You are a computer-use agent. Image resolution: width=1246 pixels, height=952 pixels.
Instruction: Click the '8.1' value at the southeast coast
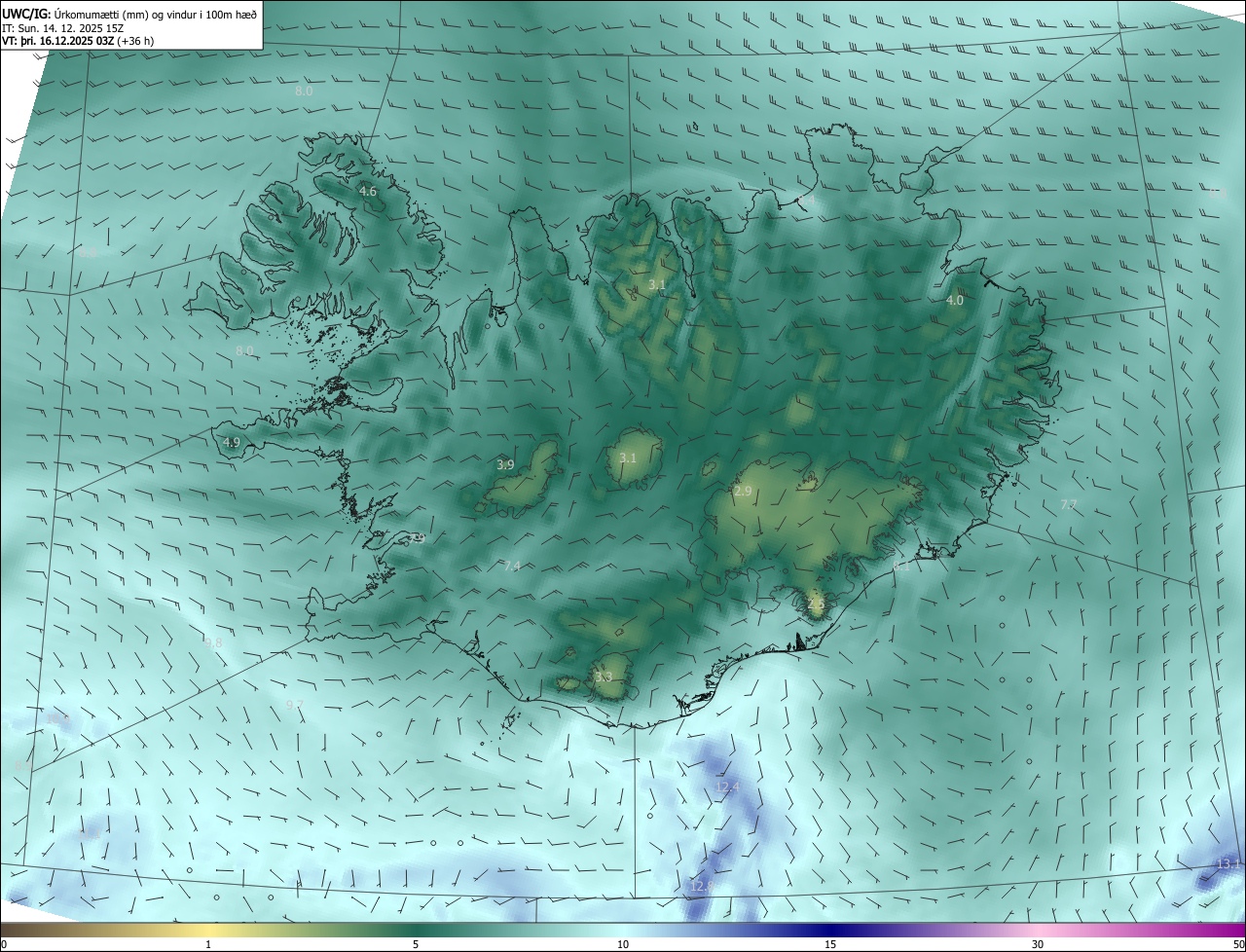point(901,566)
